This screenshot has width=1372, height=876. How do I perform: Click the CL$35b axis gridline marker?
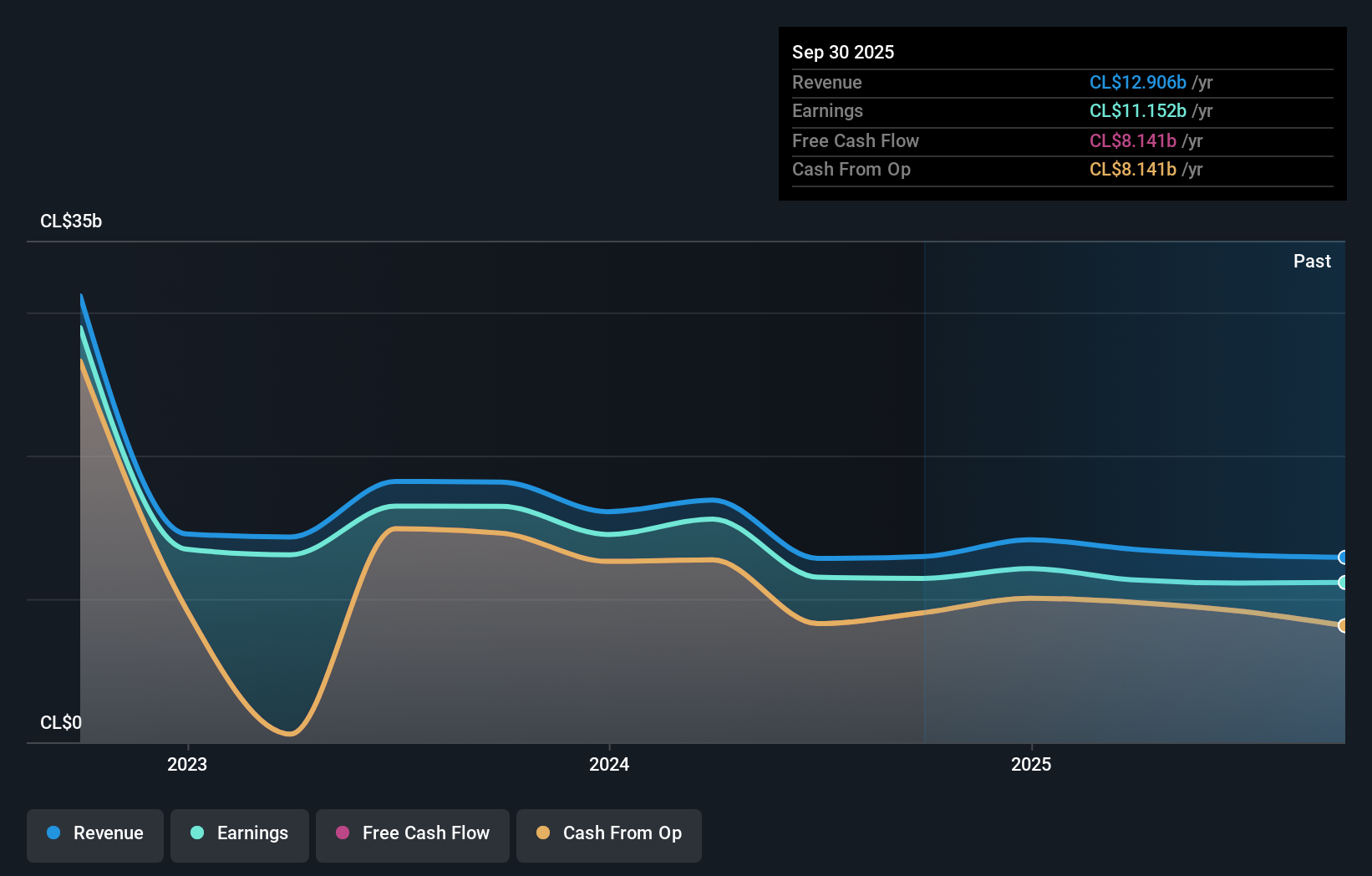(71, 222)
